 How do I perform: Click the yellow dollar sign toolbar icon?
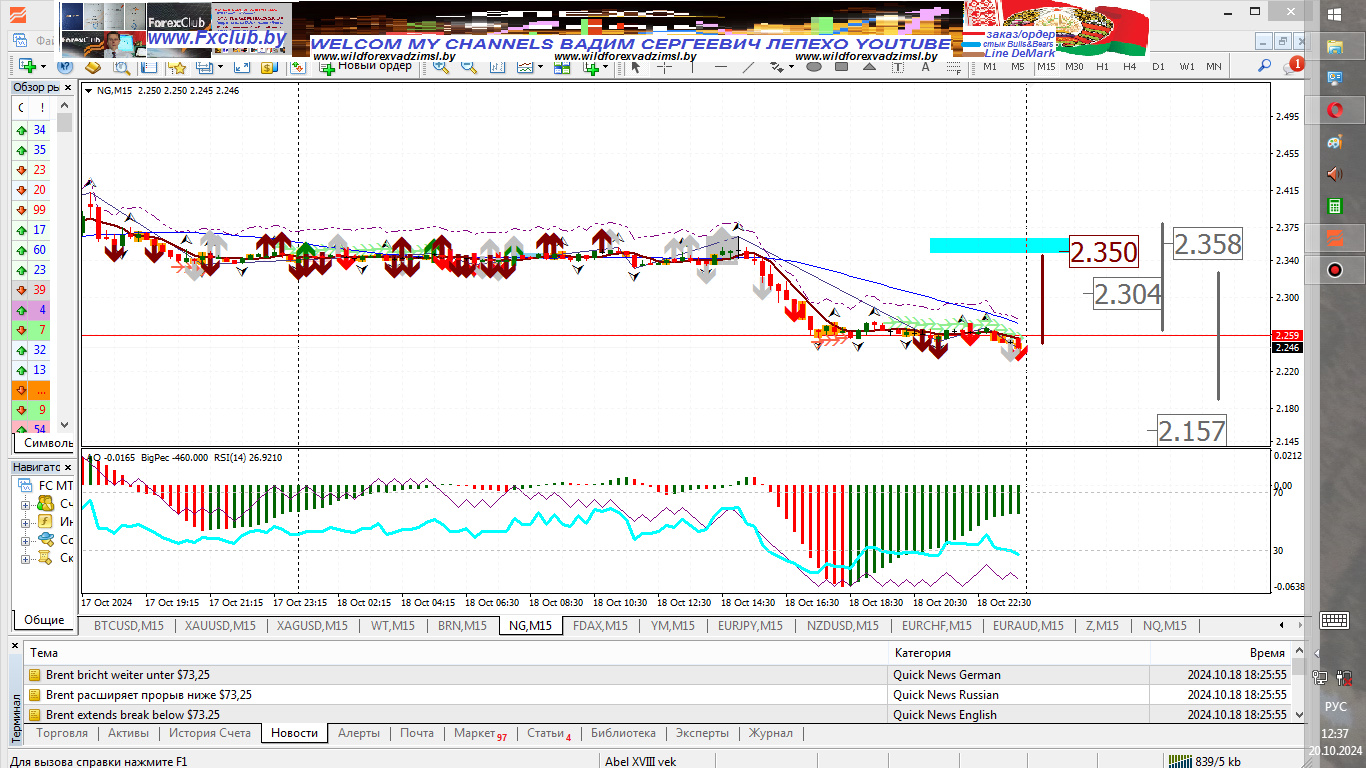(268, 67)
